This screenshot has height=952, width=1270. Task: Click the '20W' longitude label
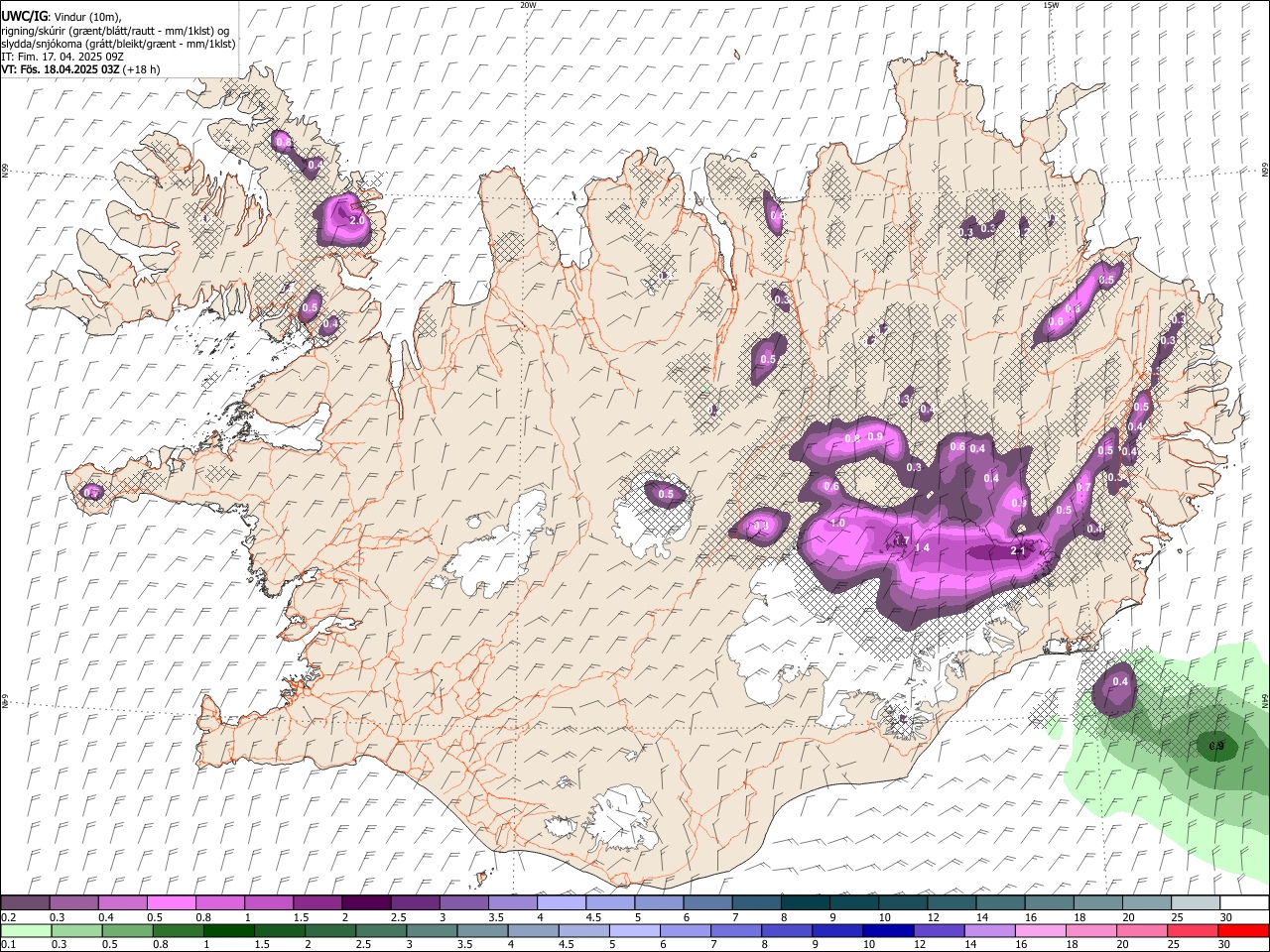tap(529, 5)
